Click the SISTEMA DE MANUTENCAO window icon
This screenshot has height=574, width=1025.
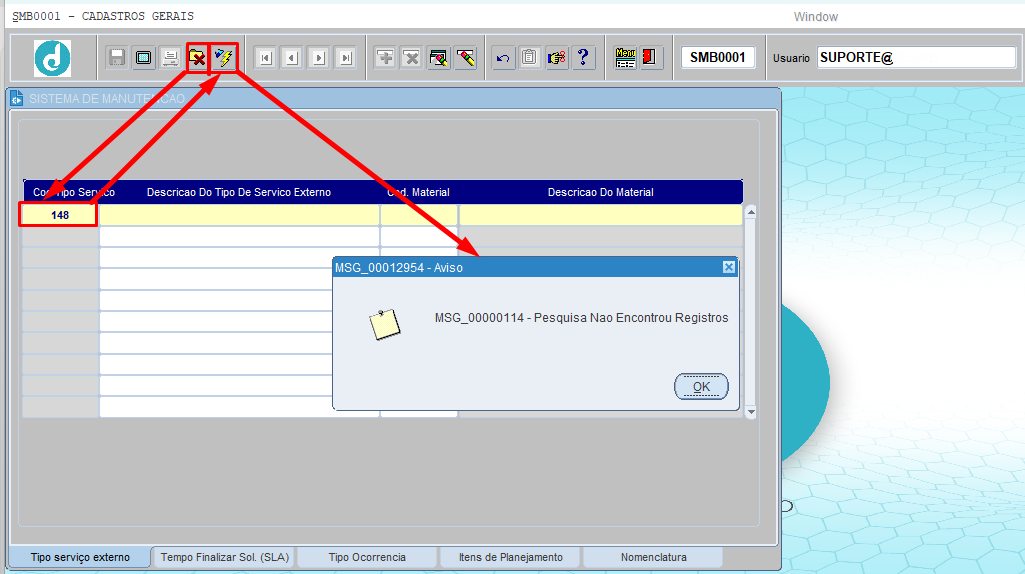17,99
